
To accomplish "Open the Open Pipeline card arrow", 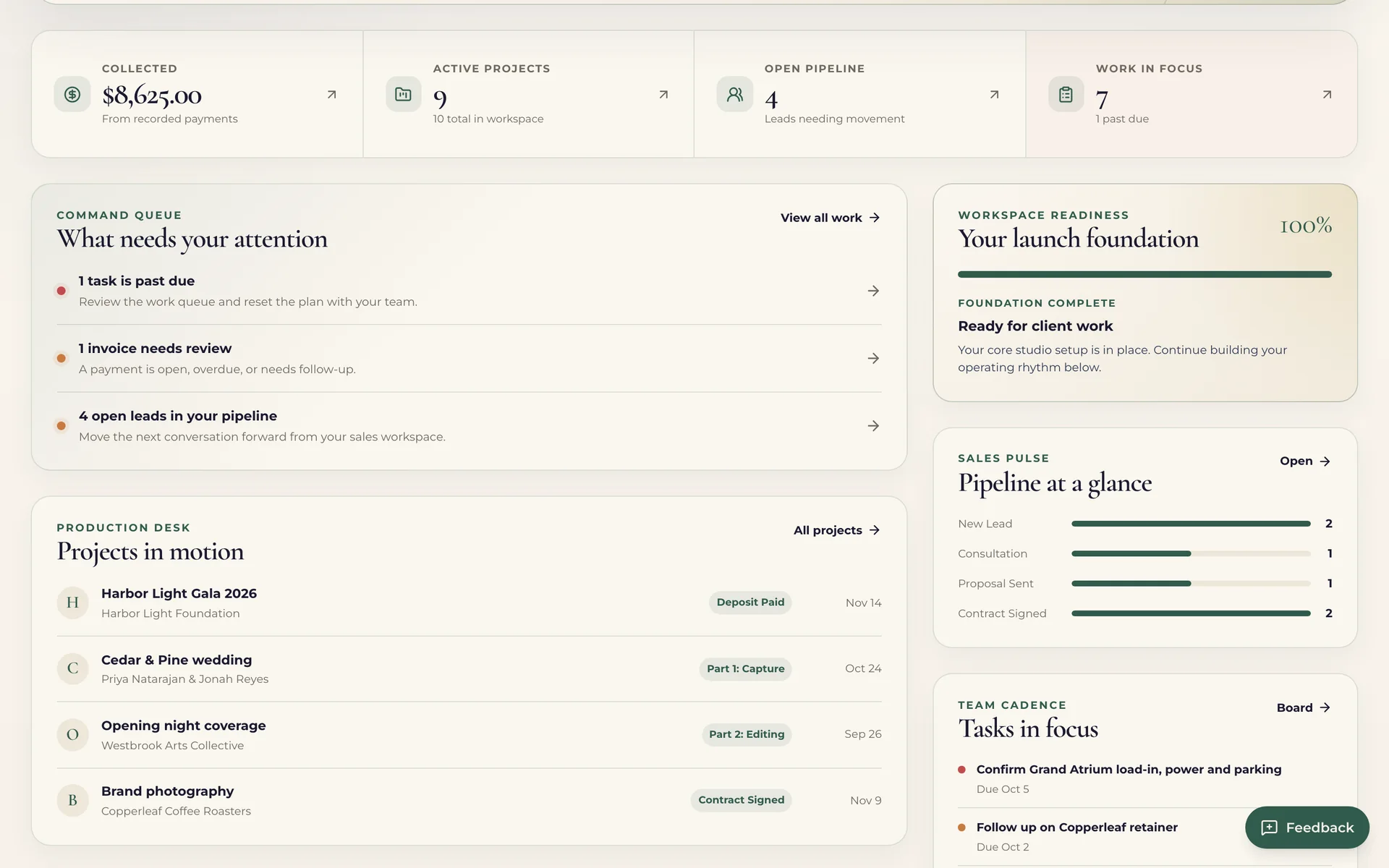I will coord(995,94).
